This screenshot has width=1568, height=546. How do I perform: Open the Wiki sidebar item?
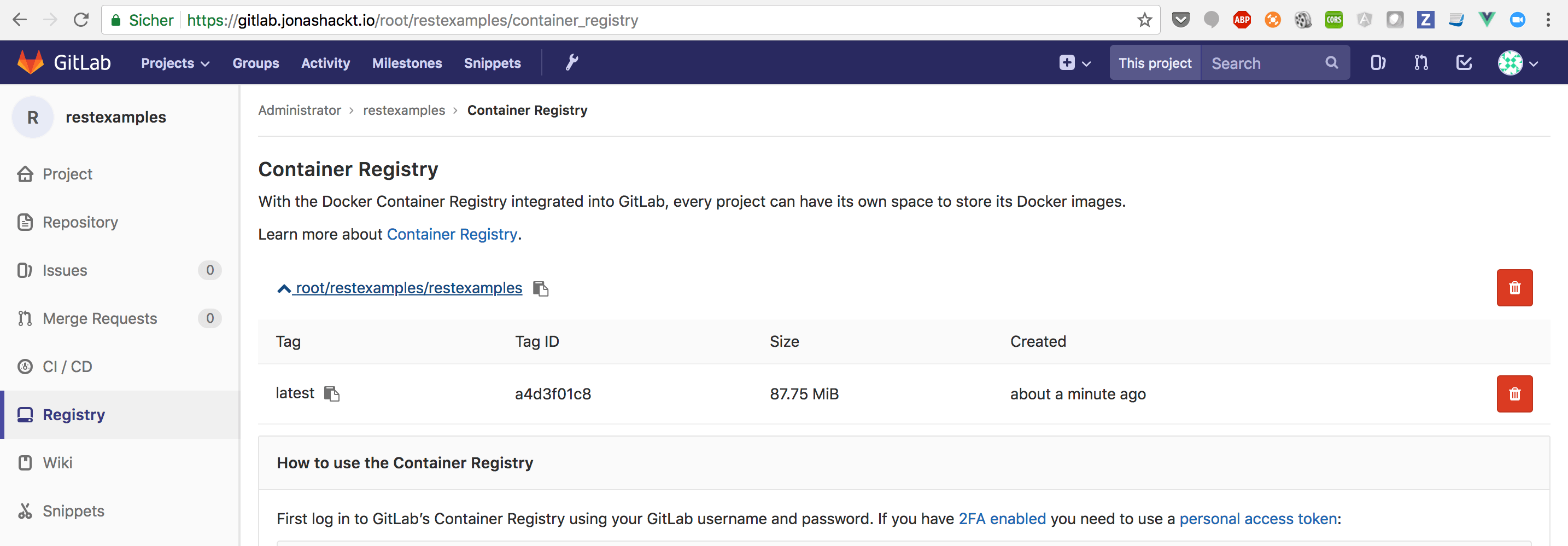tap(57, 463)
